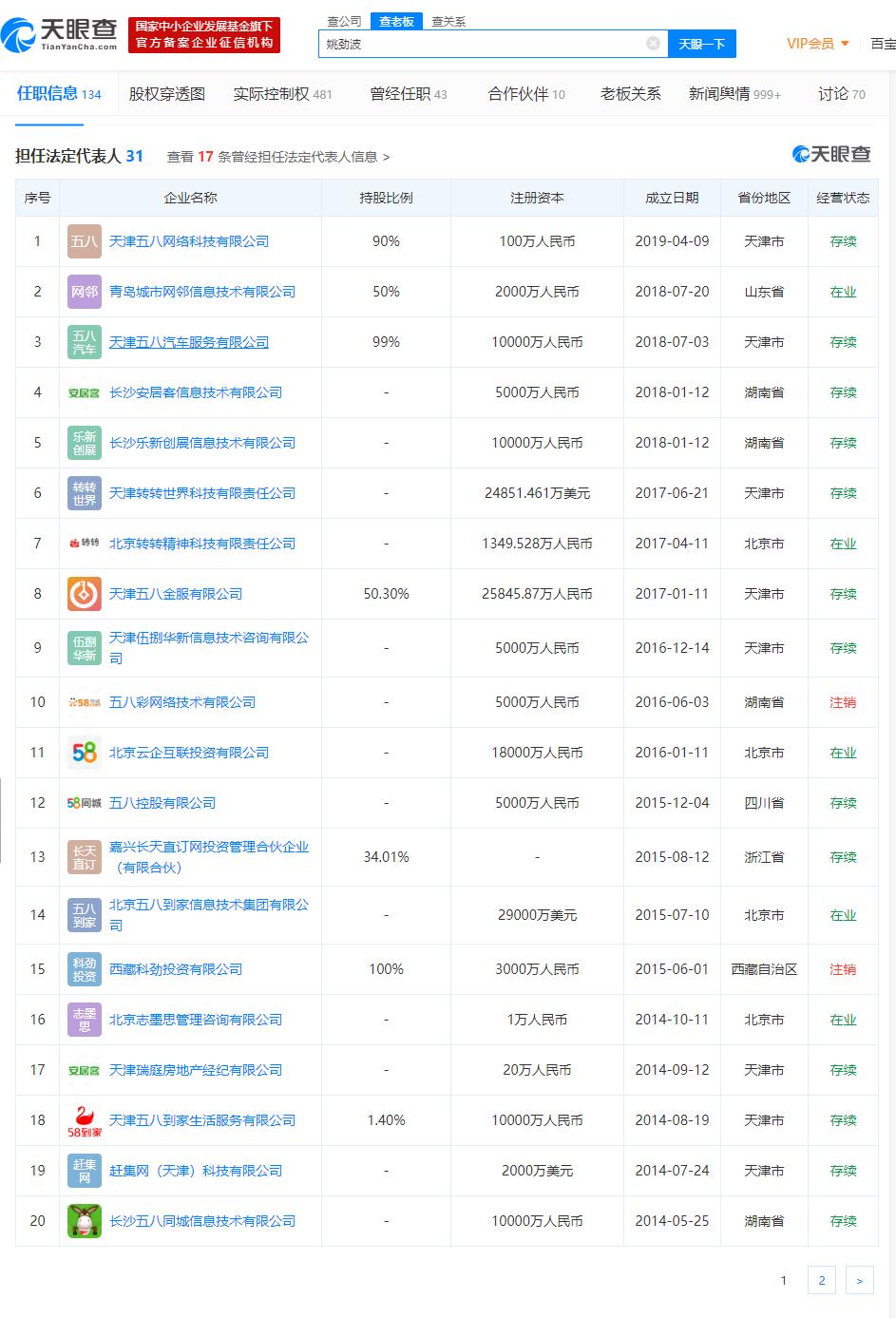Click the 百宝 item beside VIP会员
The height and width of the screenshot is (1318, 896).
click(x=883, y=44)
